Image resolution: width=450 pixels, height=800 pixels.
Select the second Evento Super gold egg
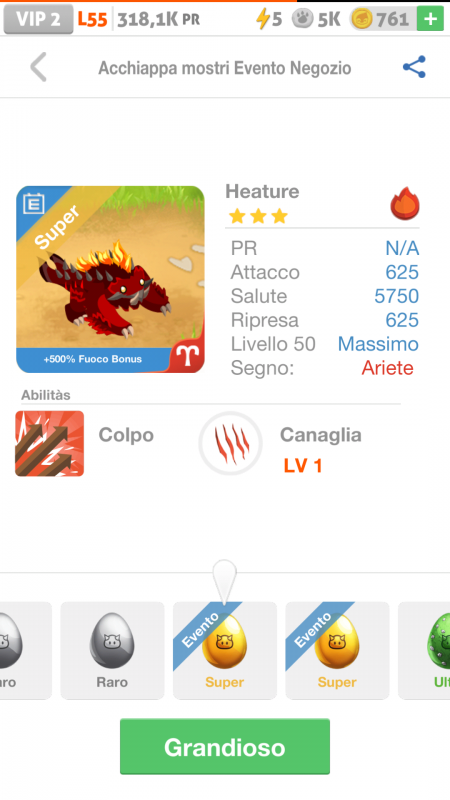pos(337,650)
